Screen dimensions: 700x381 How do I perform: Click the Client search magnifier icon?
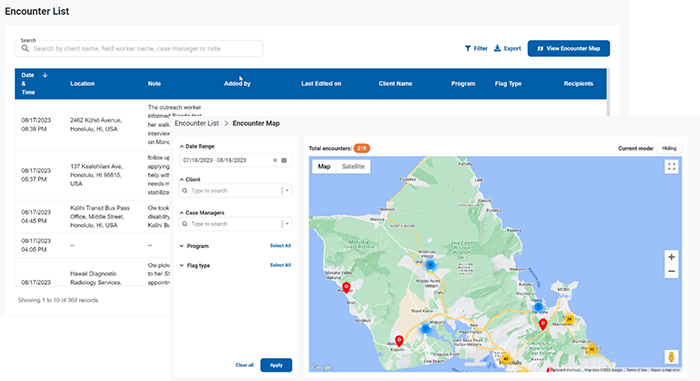coord(185,191)
